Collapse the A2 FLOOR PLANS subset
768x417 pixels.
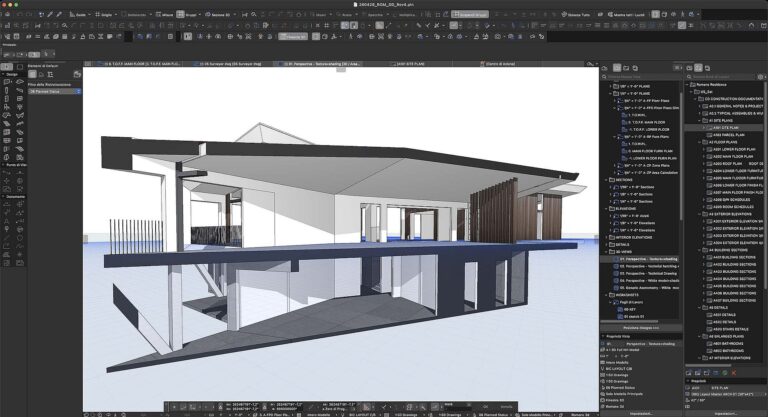coord(699,142)
